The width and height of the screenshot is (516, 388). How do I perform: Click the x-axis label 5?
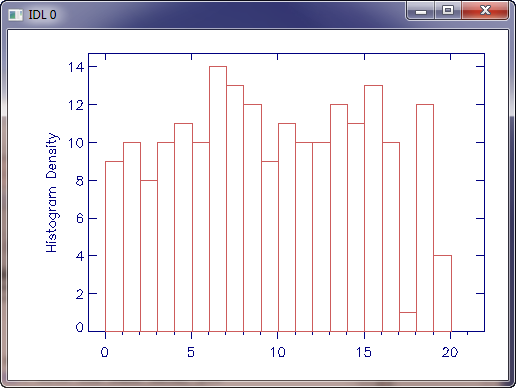click(191, 352)
